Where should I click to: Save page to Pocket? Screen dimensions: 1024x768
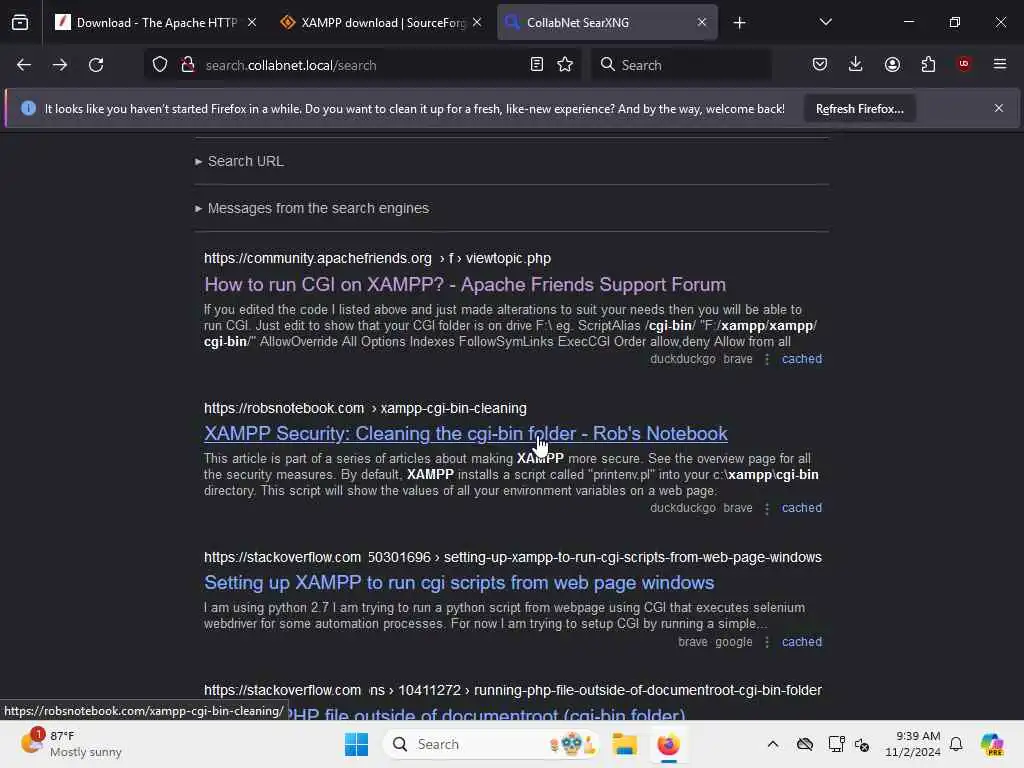820,65
